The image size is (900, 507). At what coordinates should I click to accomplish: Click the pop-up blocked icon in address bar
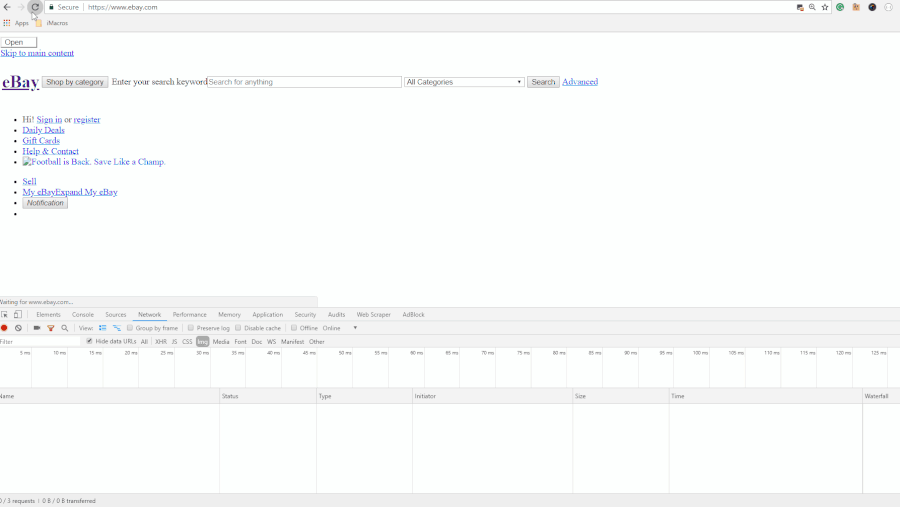[800, 7]
